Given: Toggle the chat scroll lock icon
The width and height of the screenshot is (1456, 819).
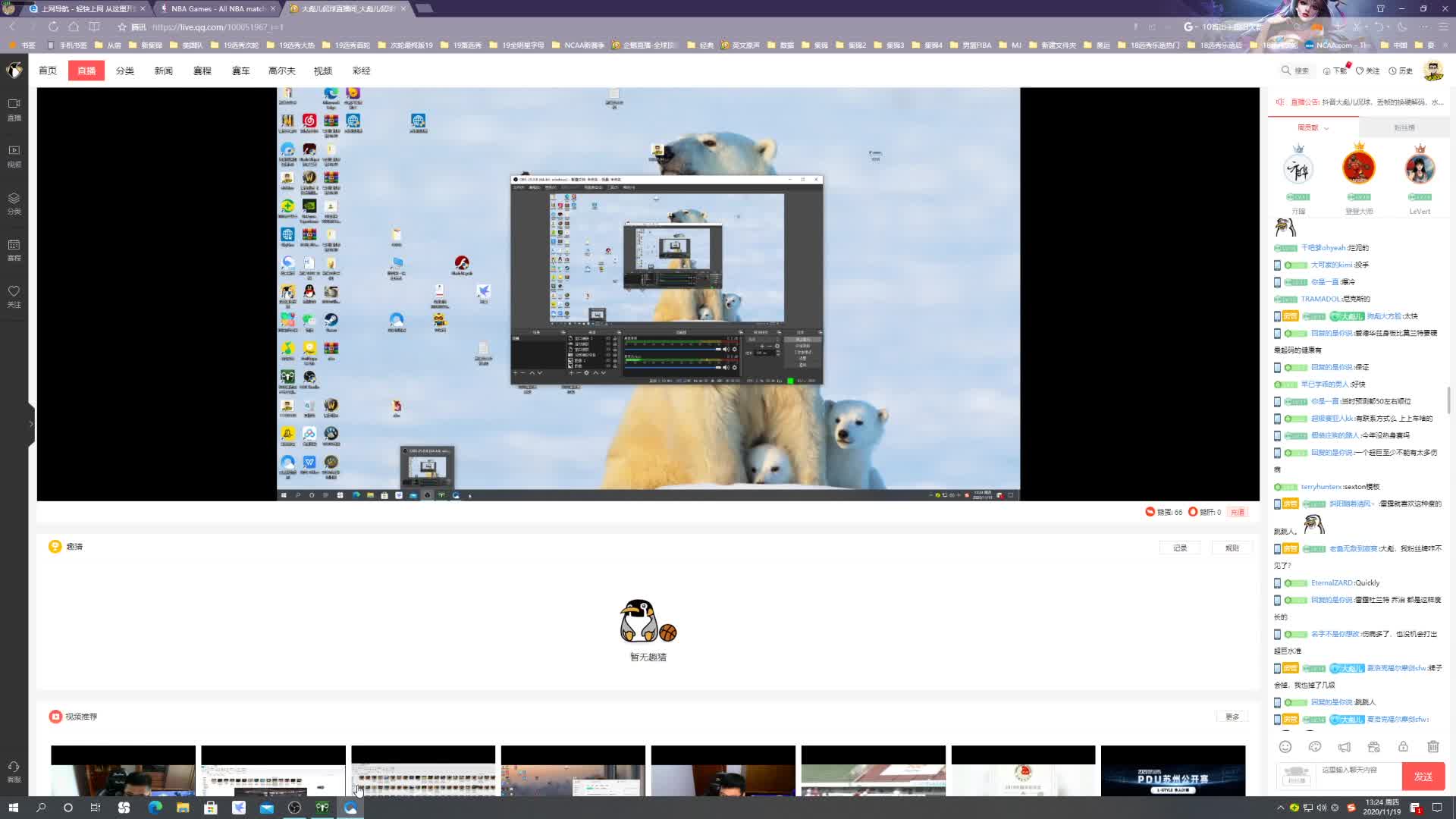Looking at the screenshot, I should [1403, 747].
